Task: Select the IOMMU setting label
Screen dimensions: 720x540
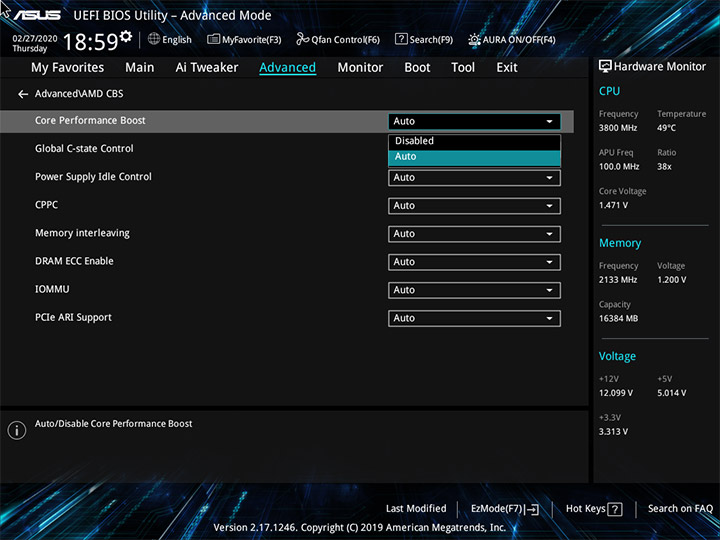Action: 52,289
